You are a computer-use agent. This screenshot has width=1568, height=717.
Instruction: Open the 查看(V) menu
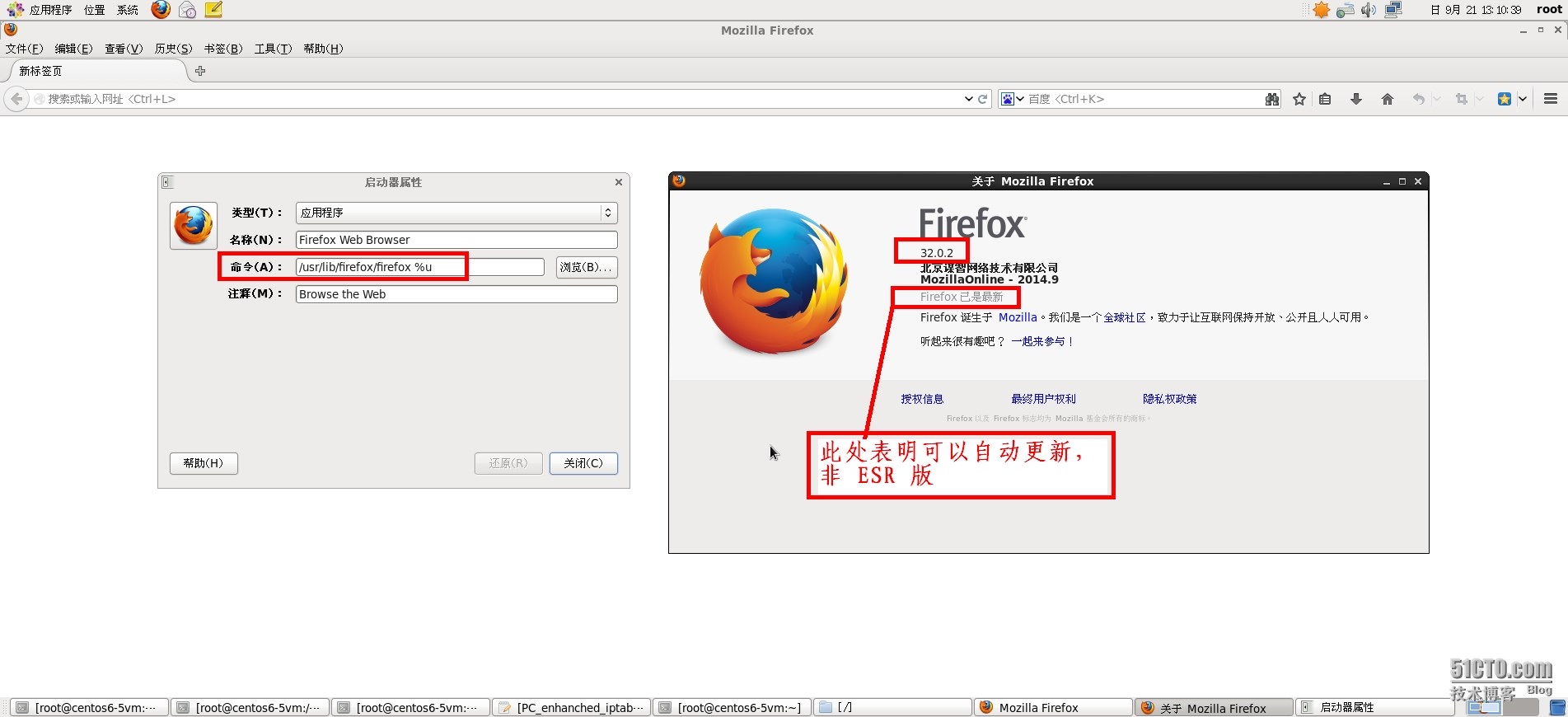tap(124, 49)
